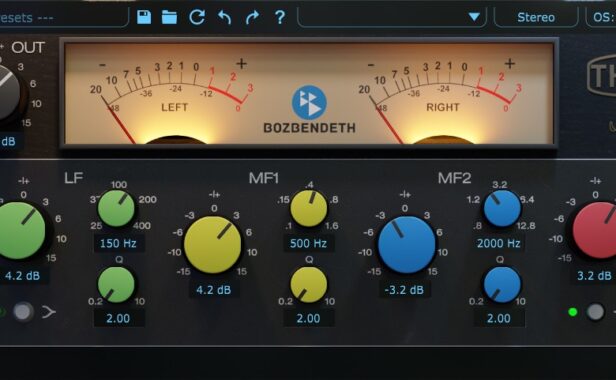Click MF1 frequency knob above 500 Hz
Screen dimensions: 616x380
309,208
